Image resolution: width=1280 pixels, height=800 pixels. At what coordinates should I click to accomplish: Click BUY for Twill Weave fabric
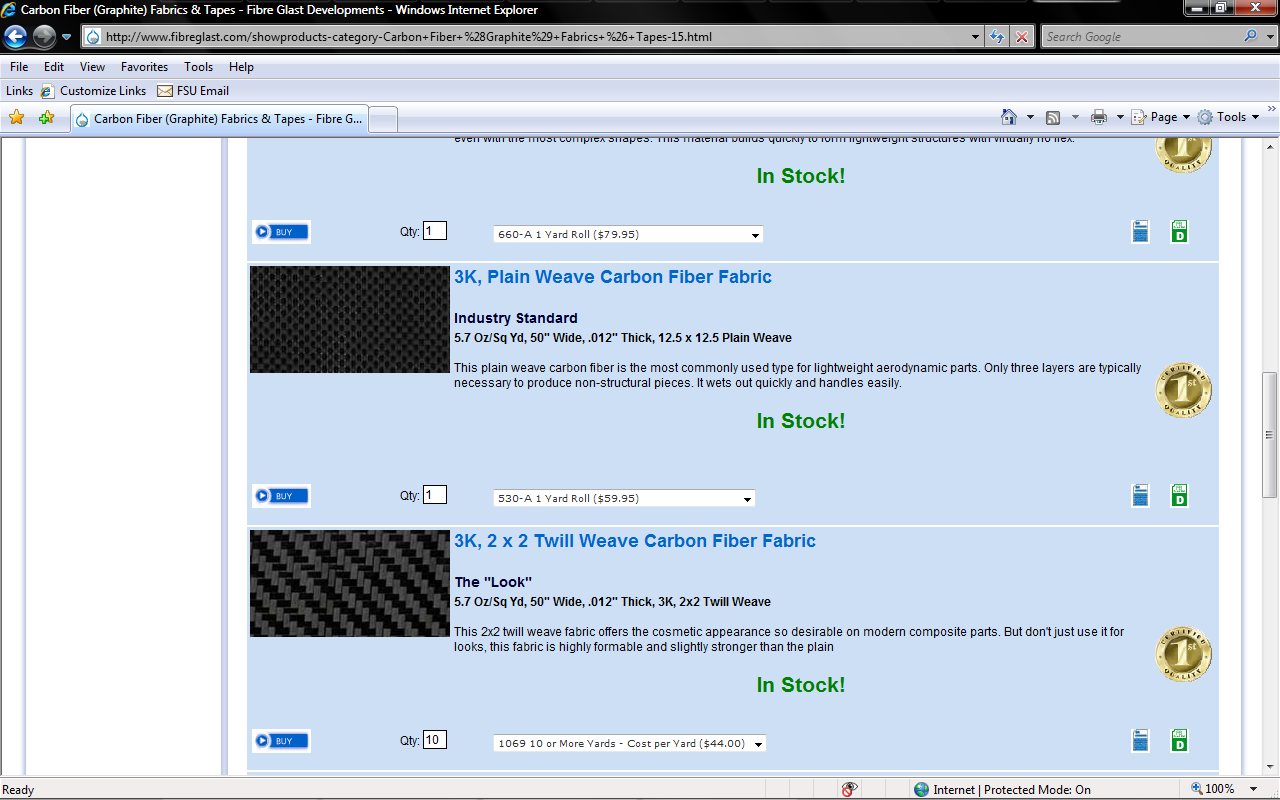click(281, 741)
